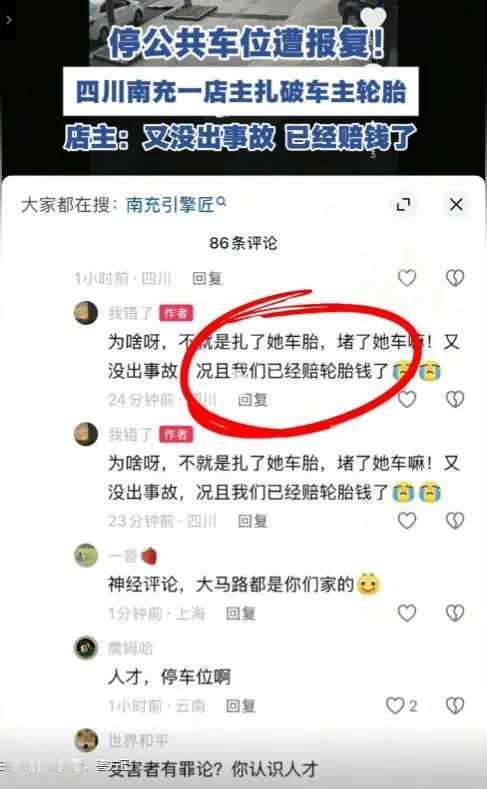Go back using the top-left chevron
Screen dimensions: 487x789
(8, 20)
